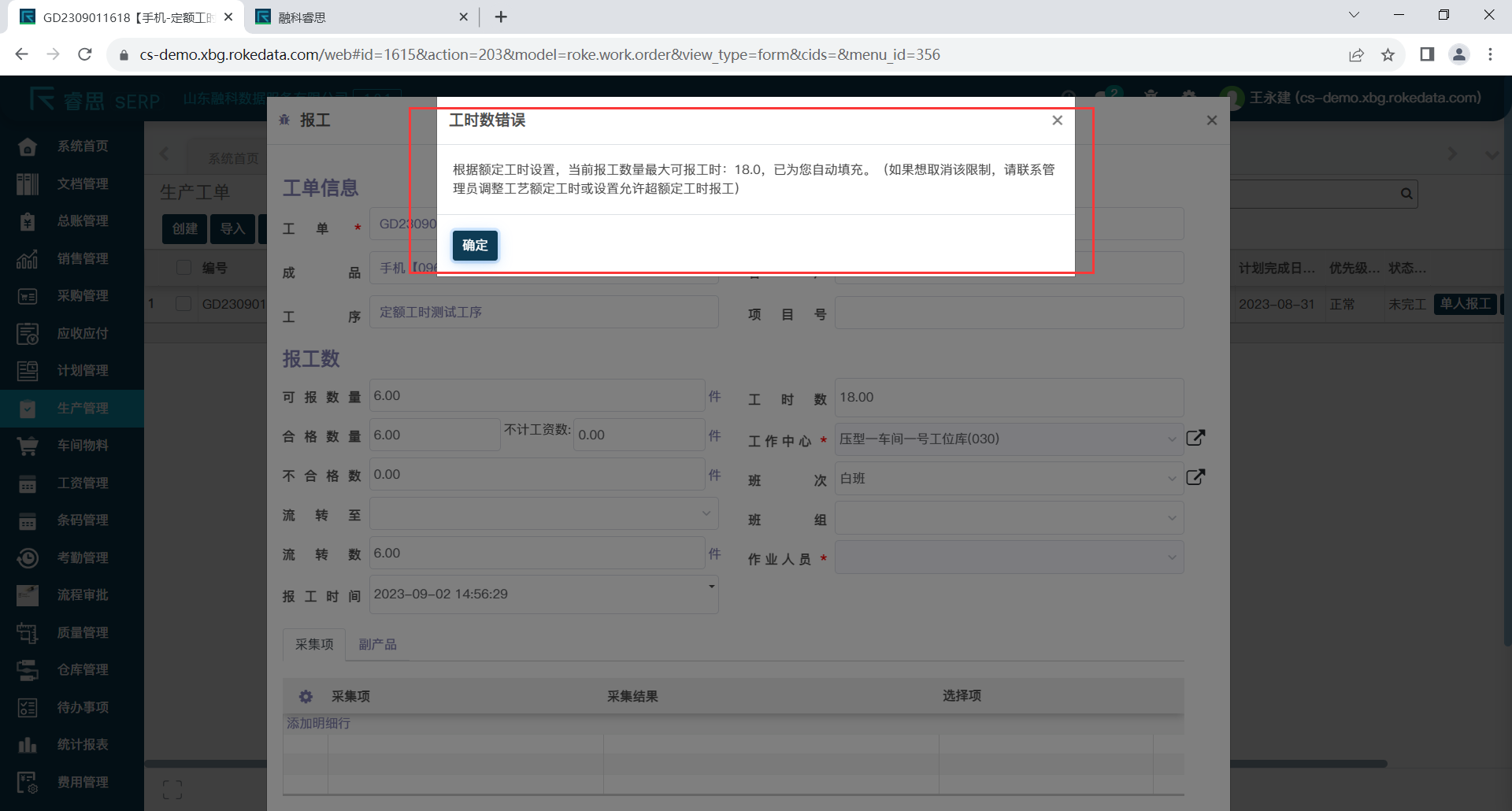Open external link icon beside 工作中心
This screenshot has height=811, width=1512.
(x=1195, y=438)
